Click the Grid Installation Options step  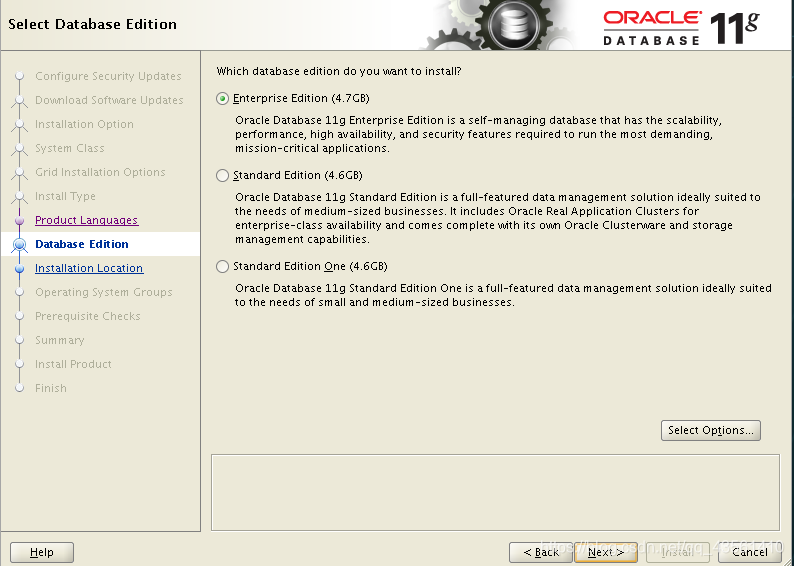pyautogui.click(x=100, y=172)
